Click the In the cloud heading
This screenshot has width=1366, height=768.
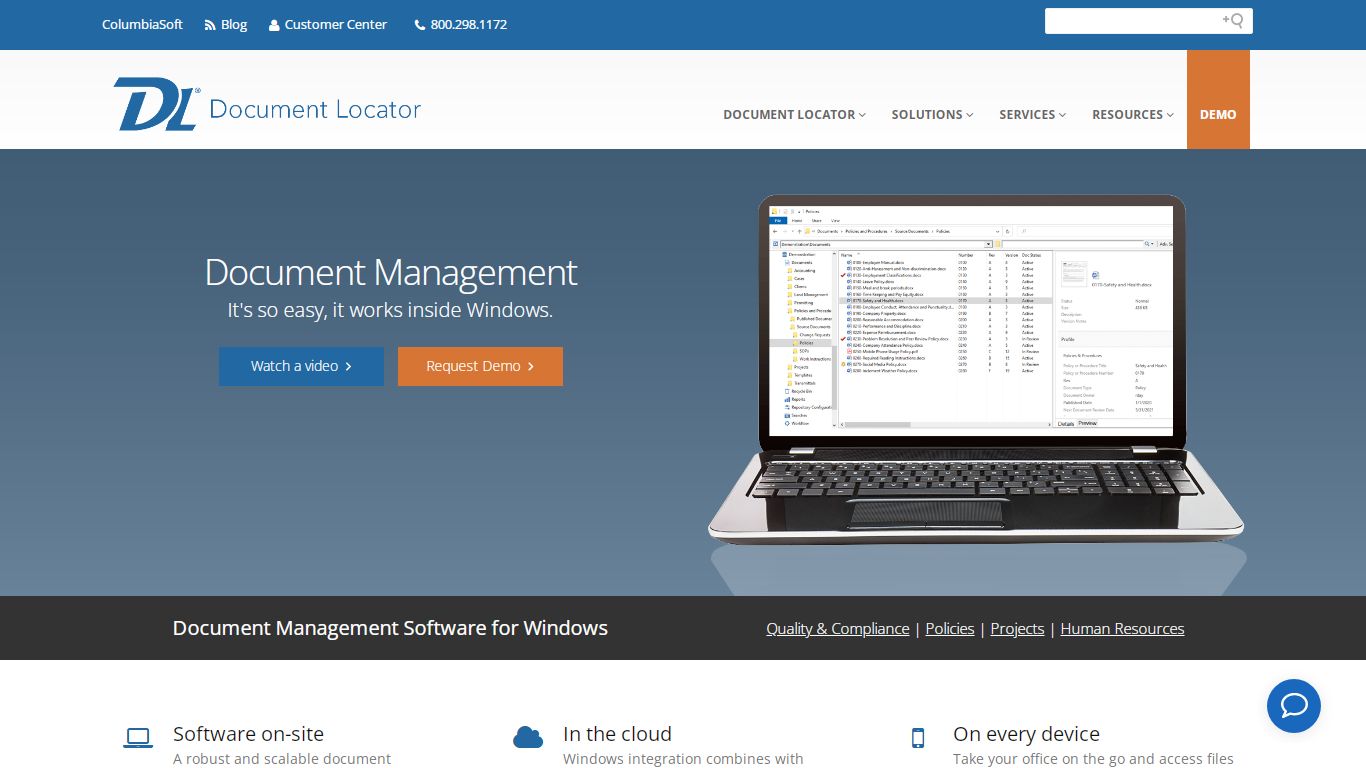[x=617, y=733]
